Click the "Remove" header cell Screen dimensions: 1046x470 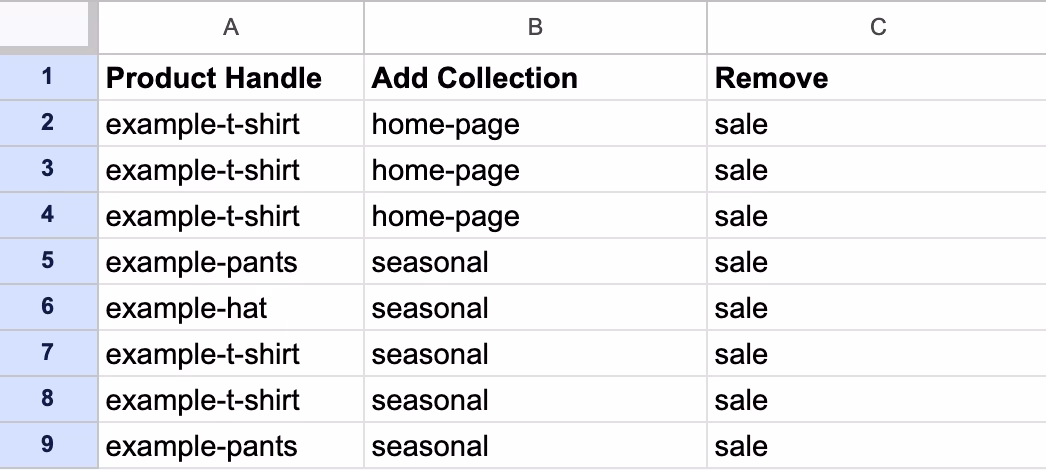tap(877, 78)
